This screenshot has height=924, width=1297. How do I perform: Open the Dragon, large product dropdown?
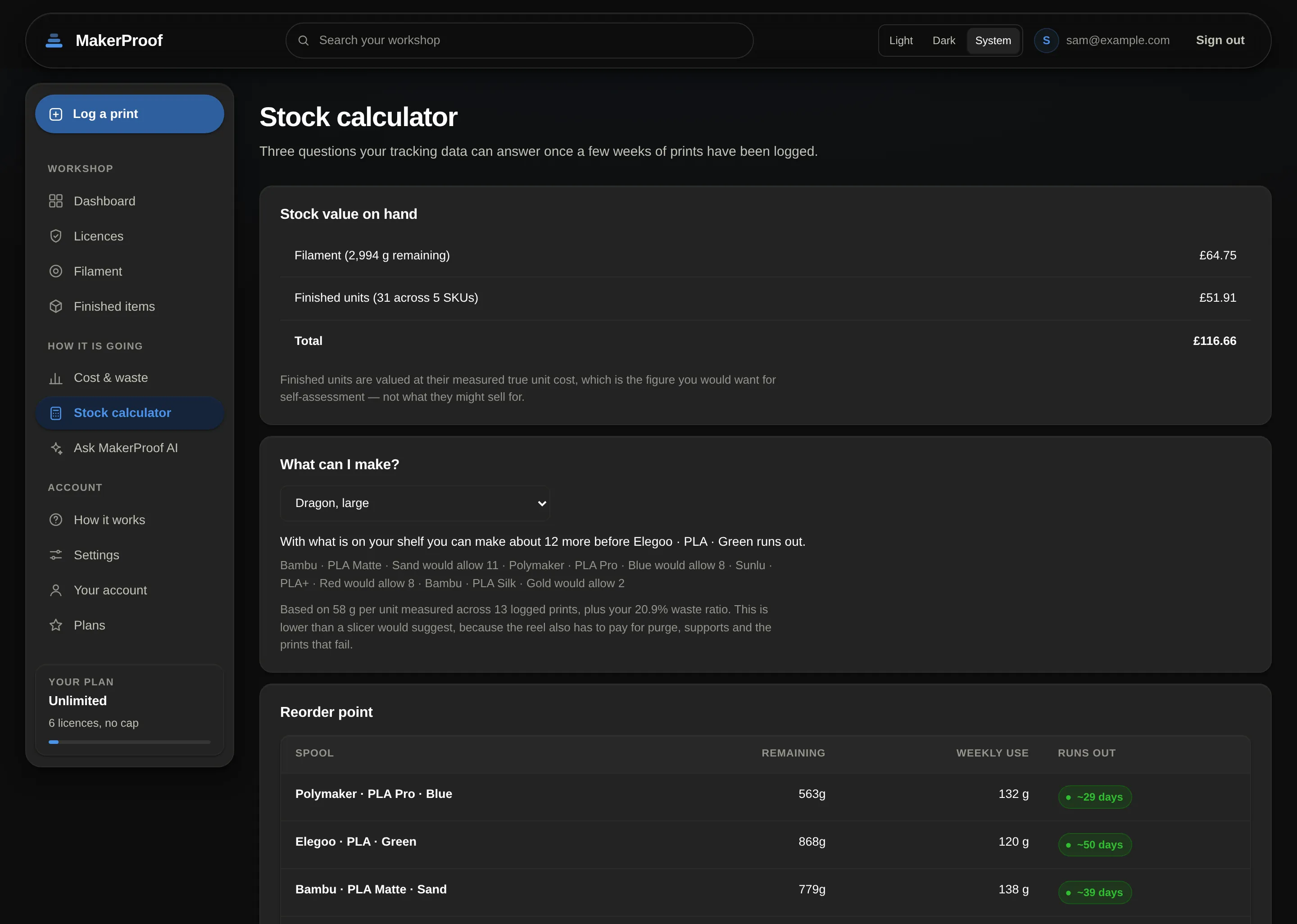point(415,503)
